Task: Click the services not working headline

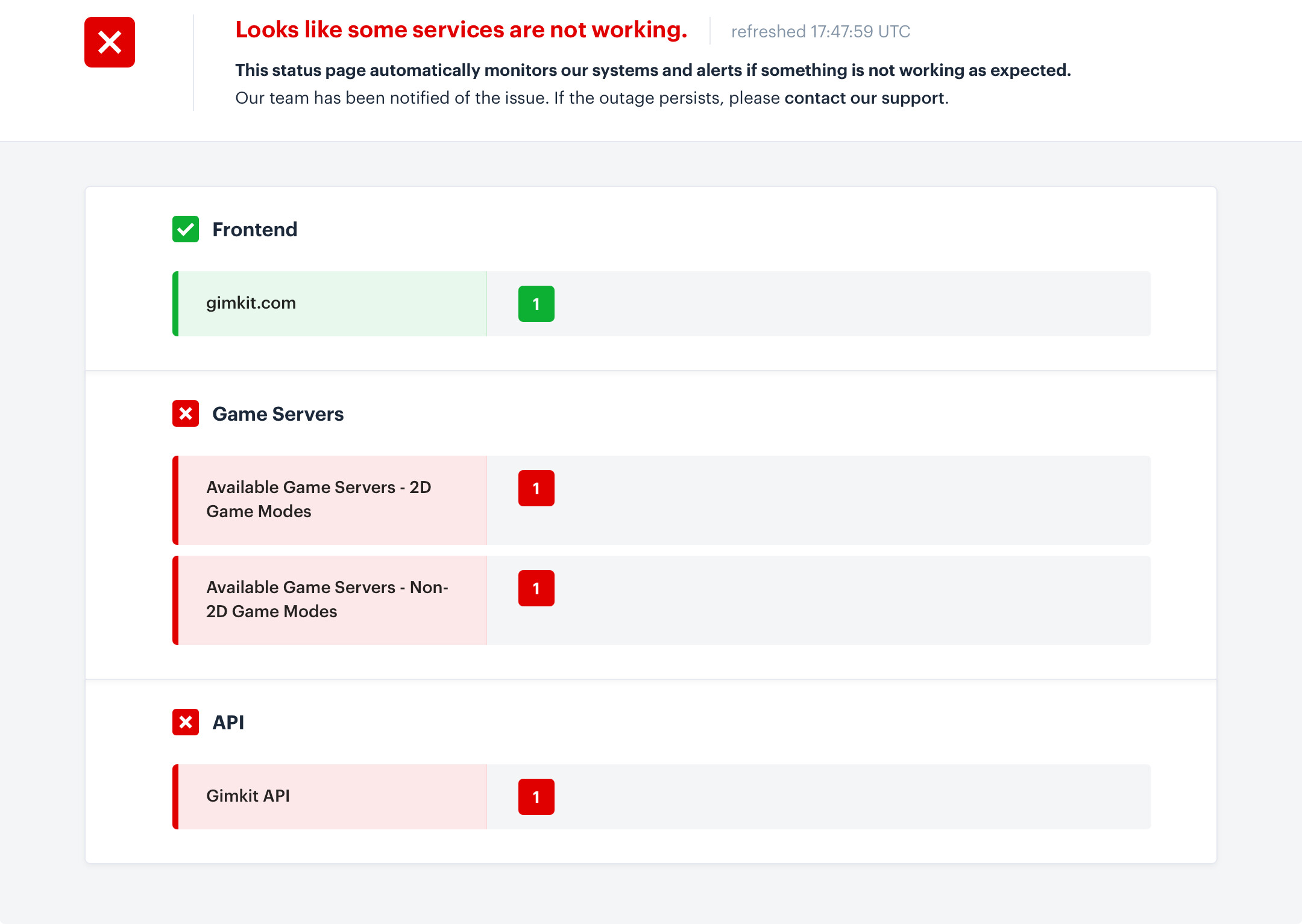Action: [x=461, y=30]
